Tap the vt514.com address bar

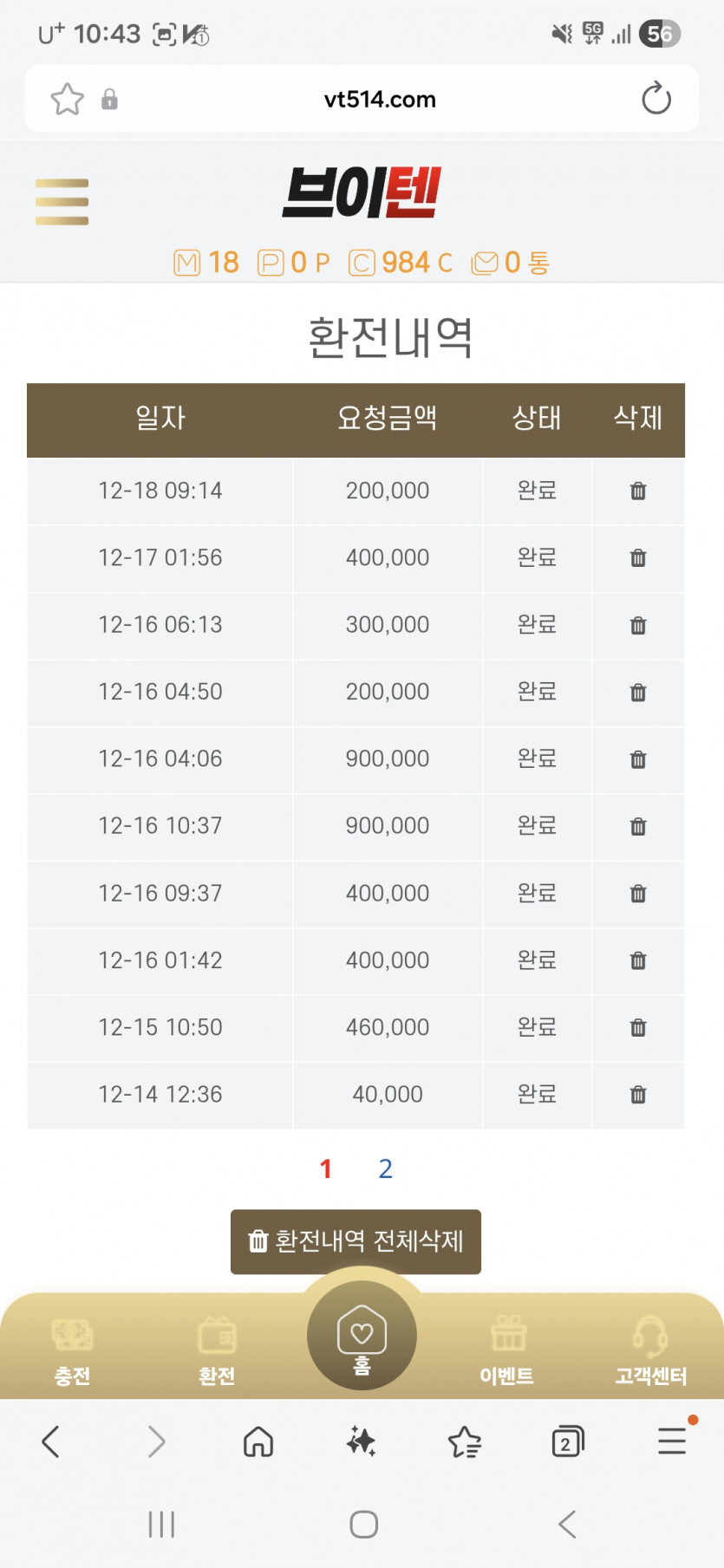coord(380,100)
